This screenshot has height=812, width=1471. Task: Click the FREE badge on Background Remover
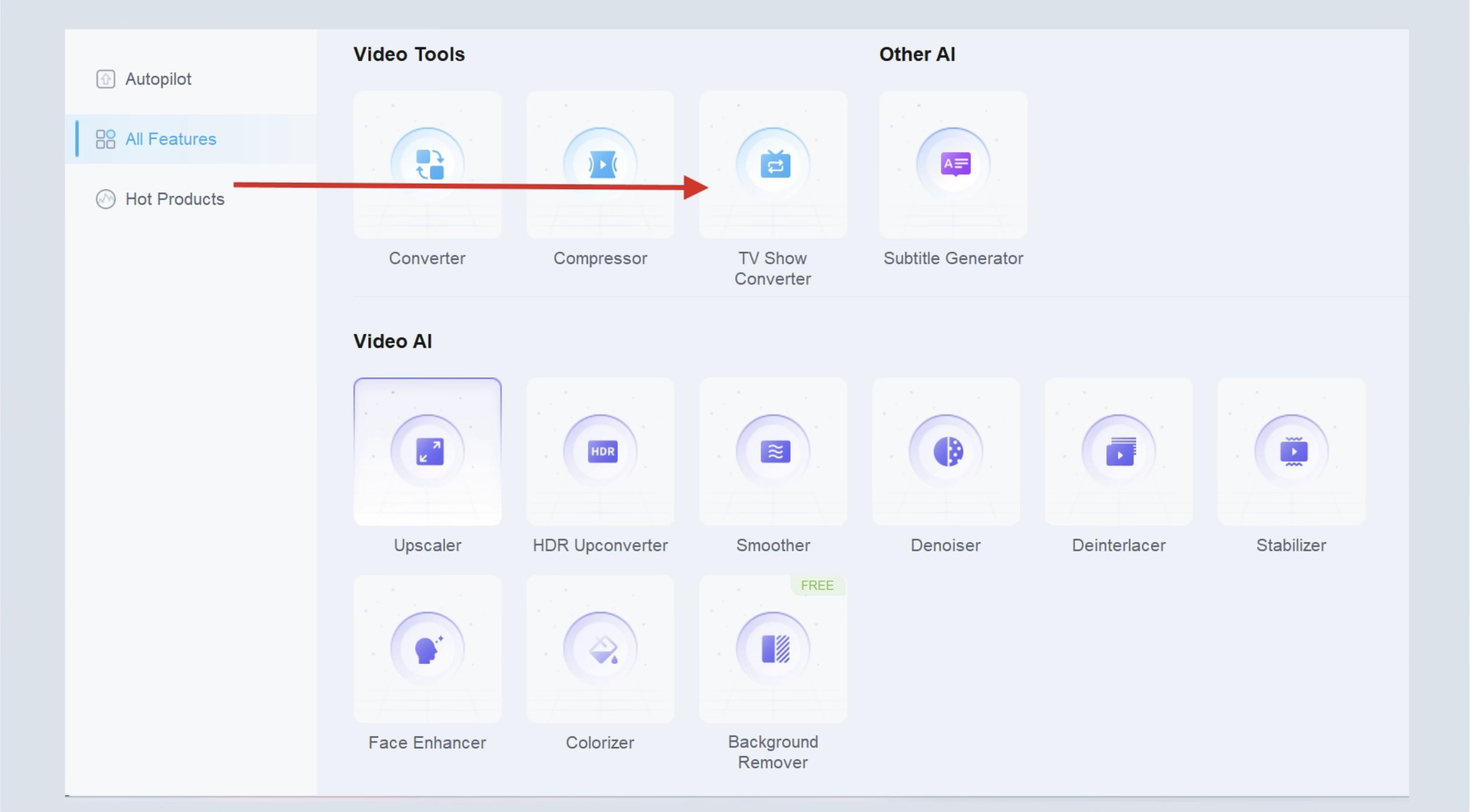click(817, 585)
